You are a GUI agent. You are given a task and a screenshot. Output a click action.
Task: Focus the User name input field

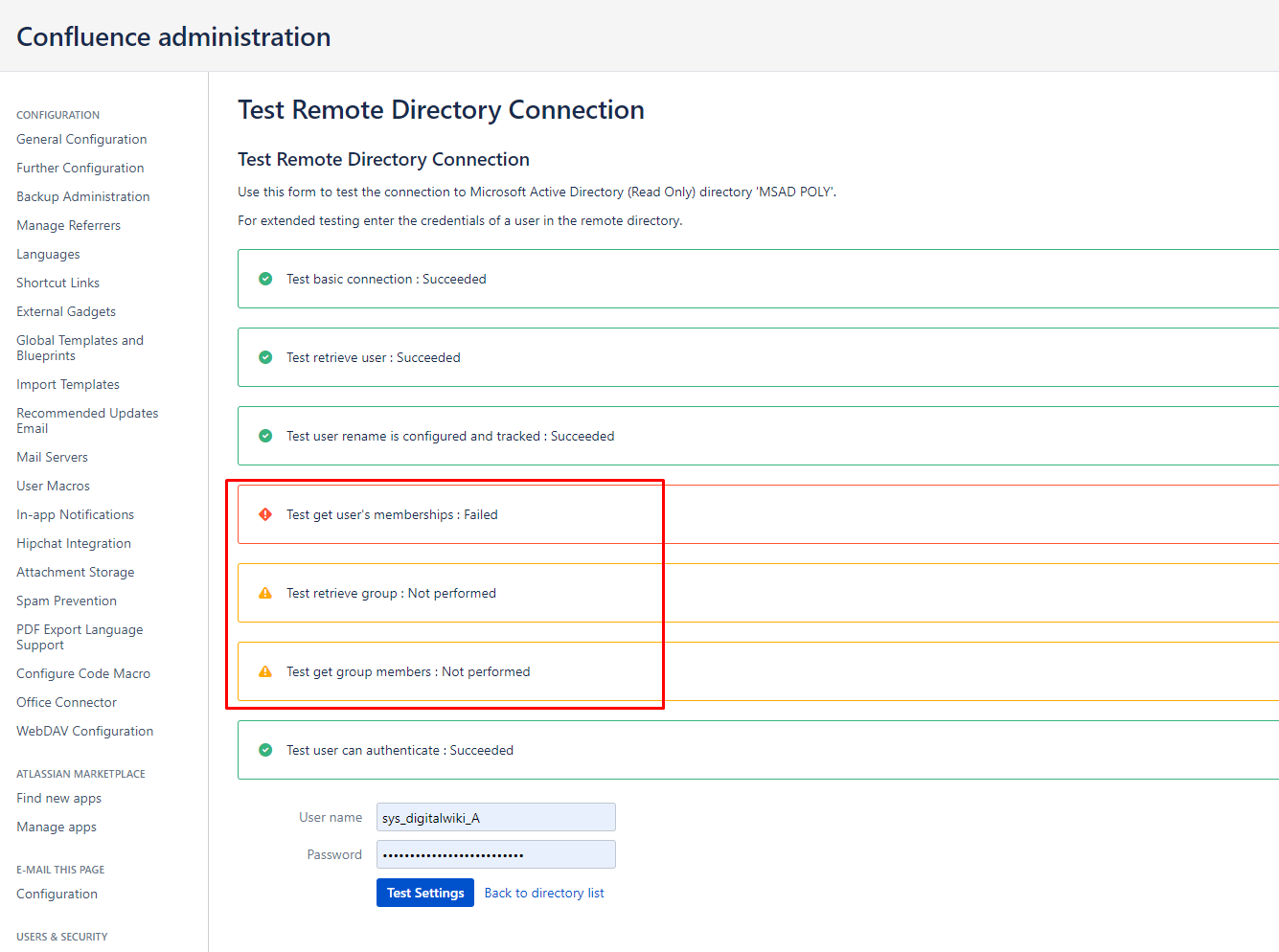click(x=496, y=817)
